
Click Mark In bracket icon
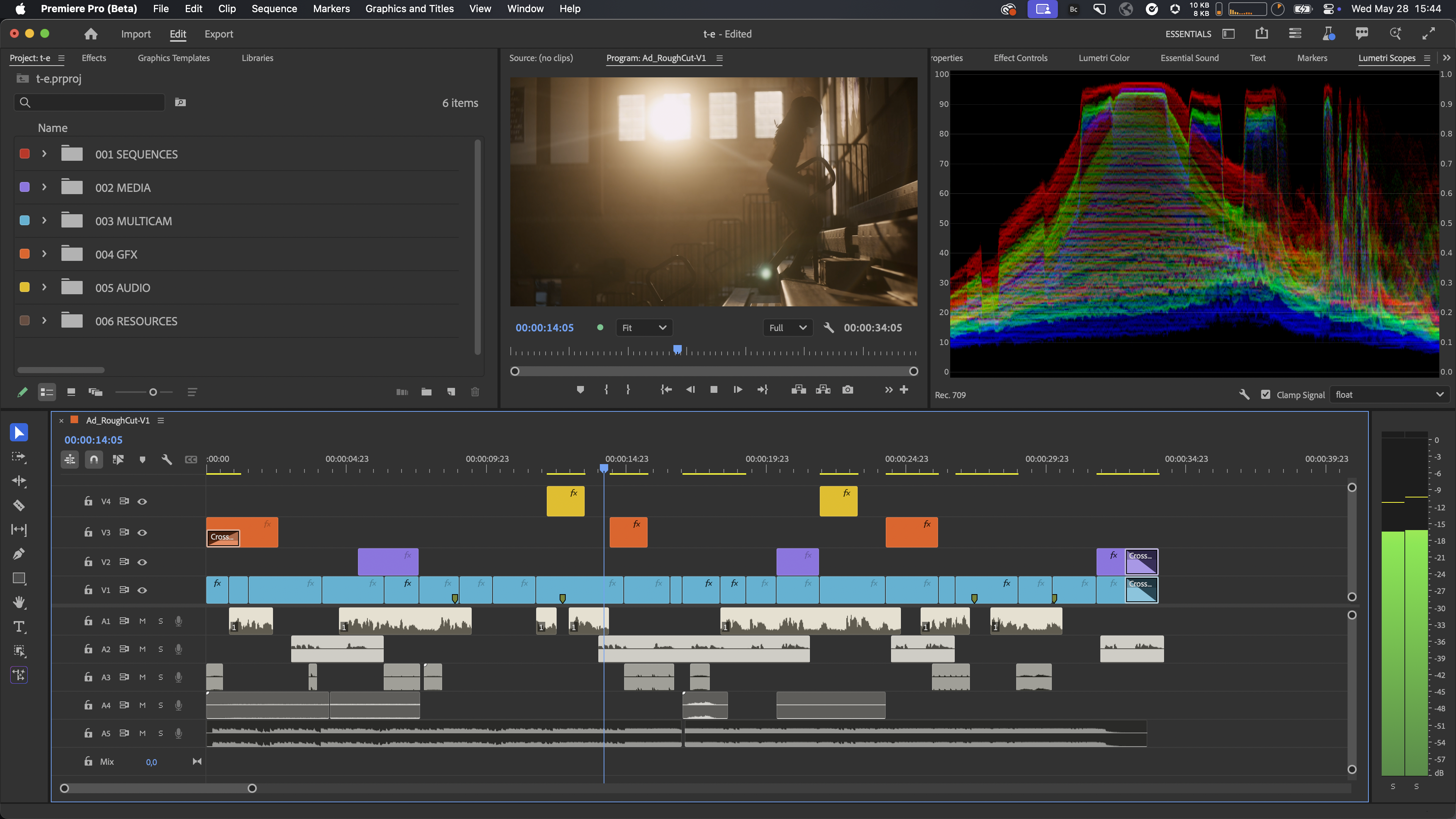[606, 389]
